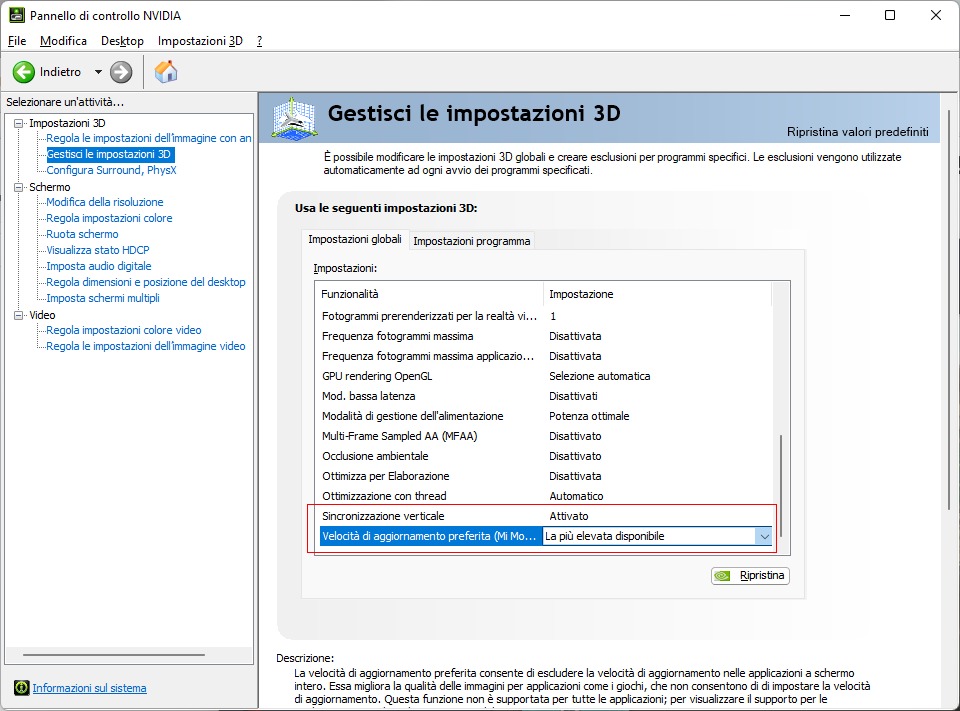Screen dimensions: 960x711
Task: Click the Selezione automatica setting value
Action: (599, 376)
